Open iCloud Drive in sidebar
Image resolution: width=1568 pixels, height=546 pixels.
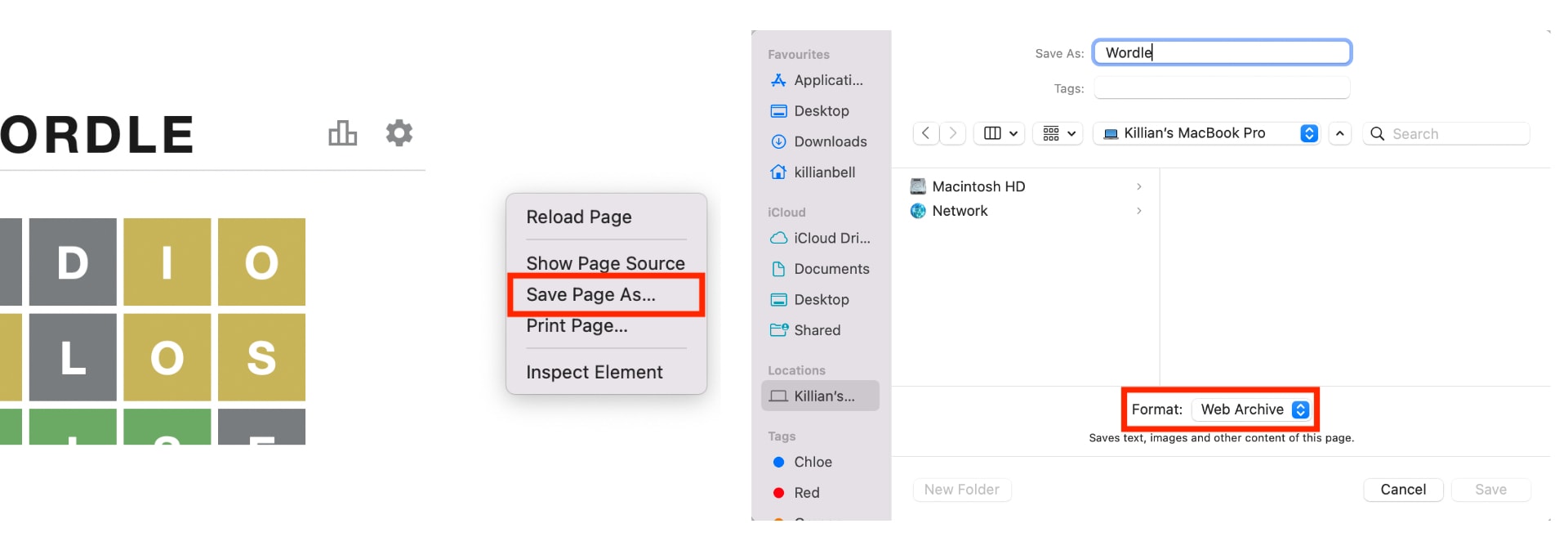point(831,238)
